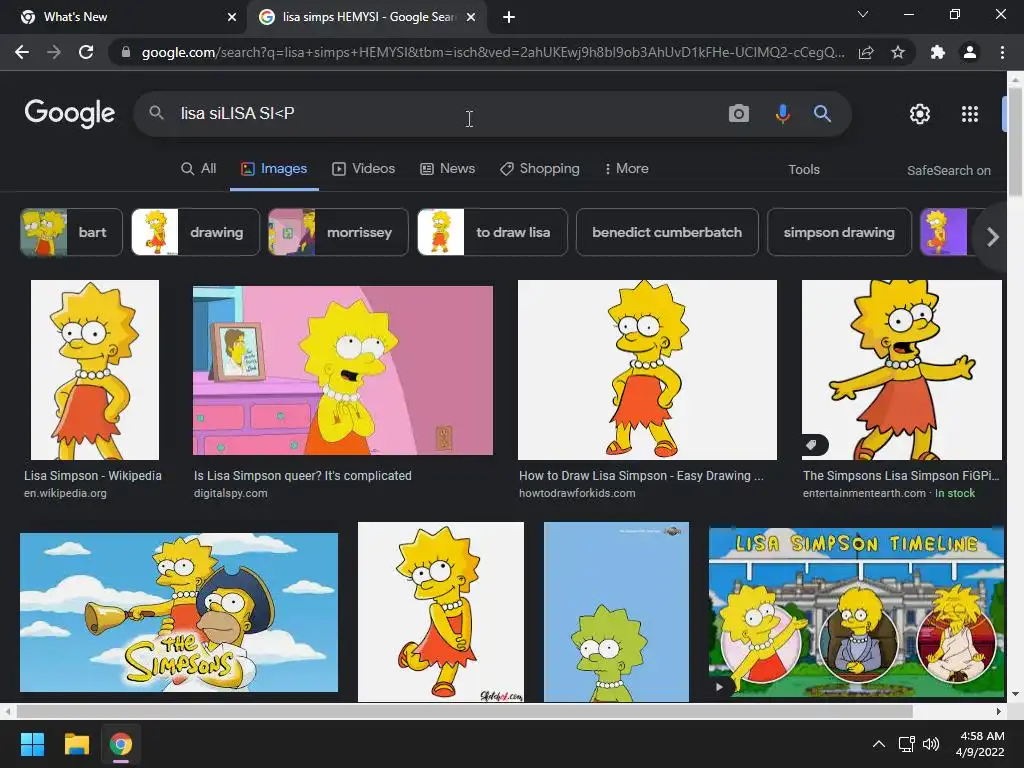Click the browser forward arrow
The height and width of the screenshot is (768, 1024).
click(54, 52)
